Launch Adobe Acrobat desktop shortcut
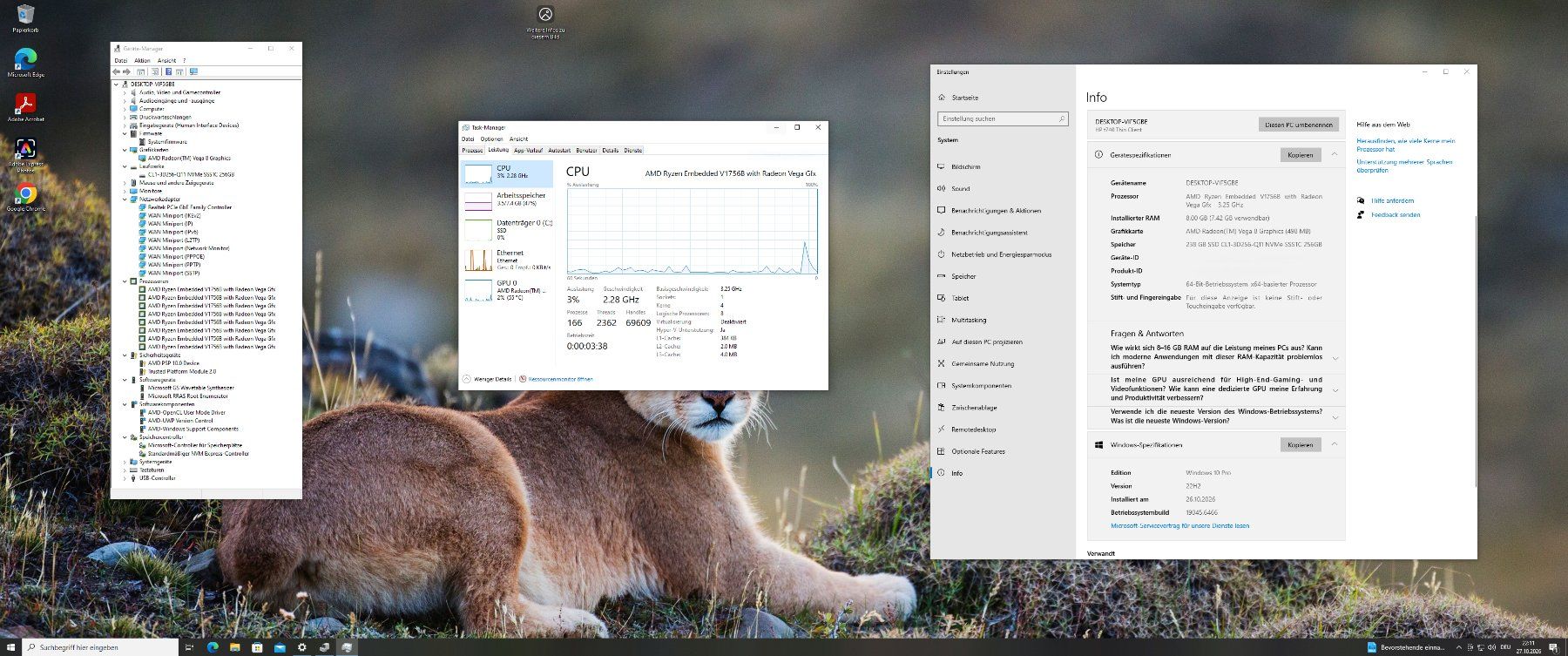The width and height of the screenshot is (1568, 656). tap(25, 106)
